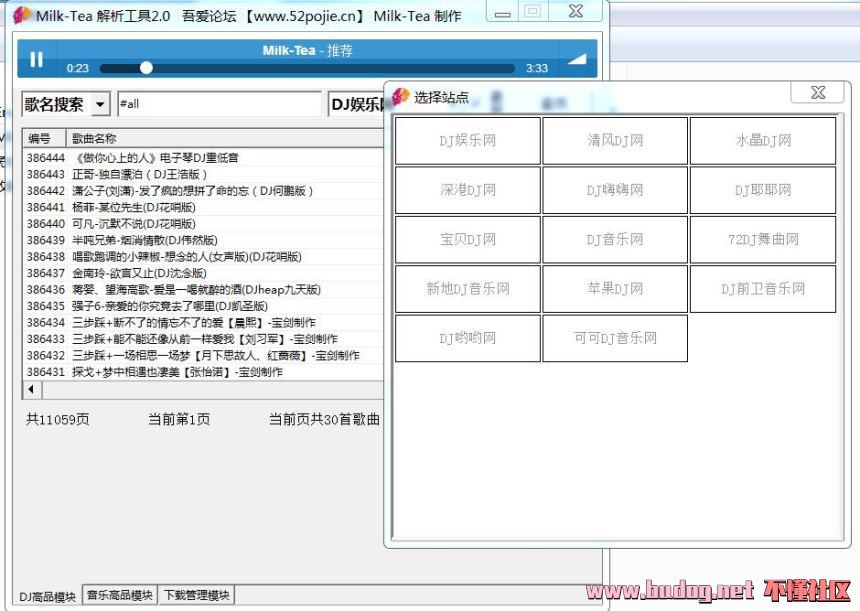Select song 386438 唱歌跑调的小辣椒
Screen dimensions: 860x611
coord(203,257)
